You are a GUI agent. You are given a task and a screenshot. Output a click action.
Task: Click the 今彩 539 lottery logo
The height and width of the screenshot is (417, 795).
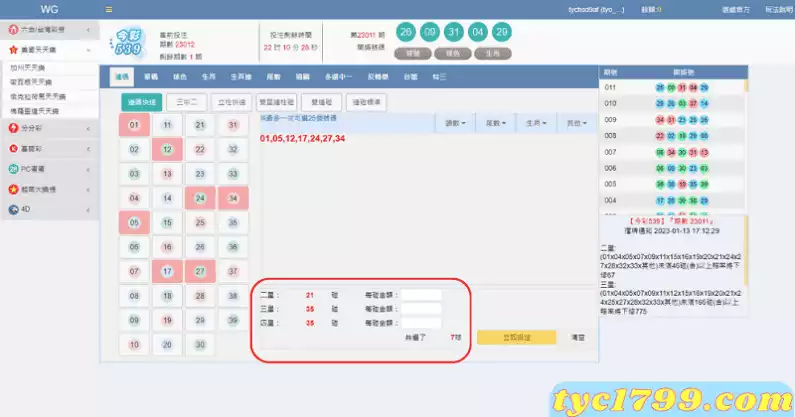tap(128, 43)
